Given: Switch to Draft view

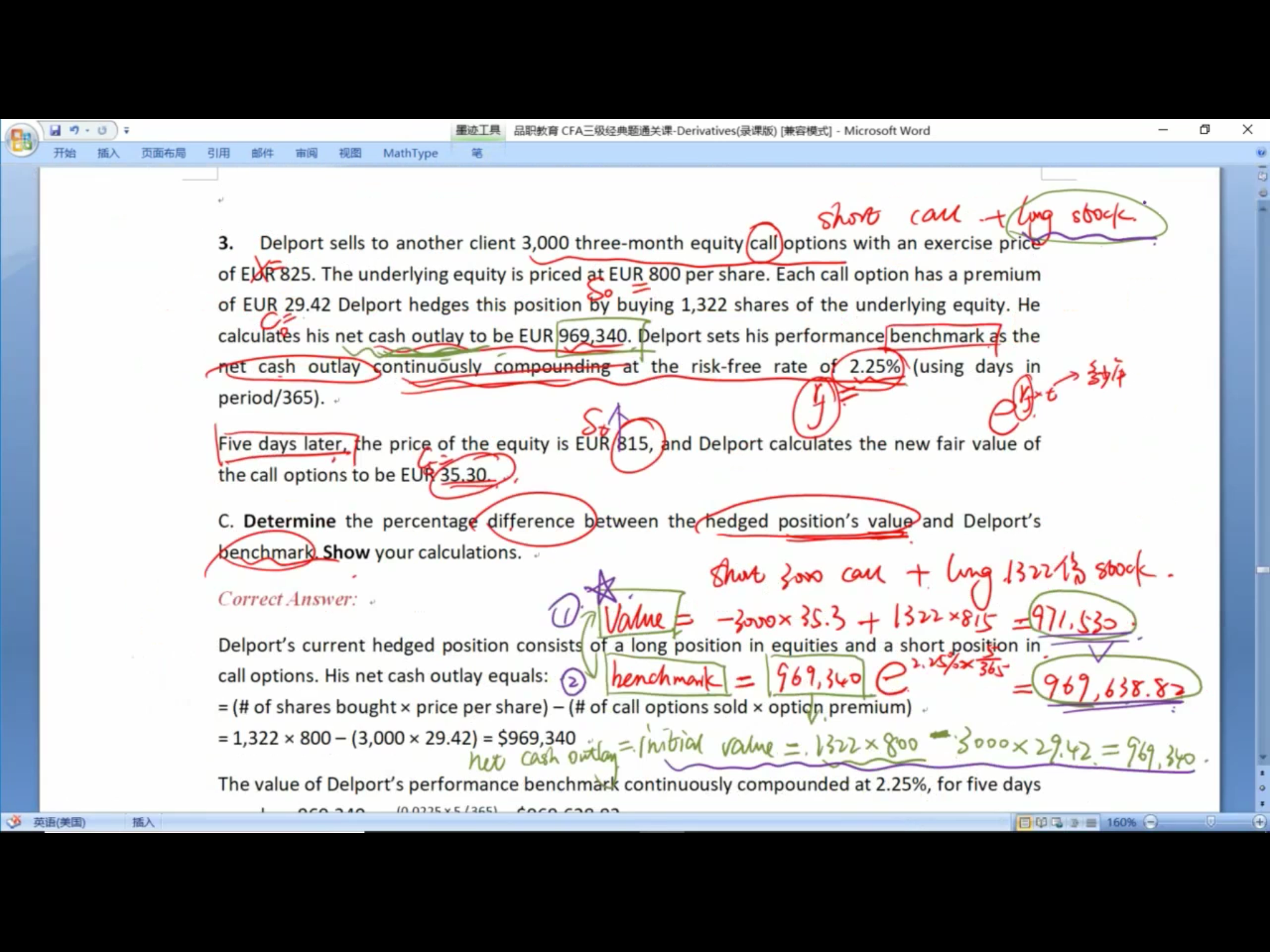Looking at the screenshot, I should pos(1091,822).
